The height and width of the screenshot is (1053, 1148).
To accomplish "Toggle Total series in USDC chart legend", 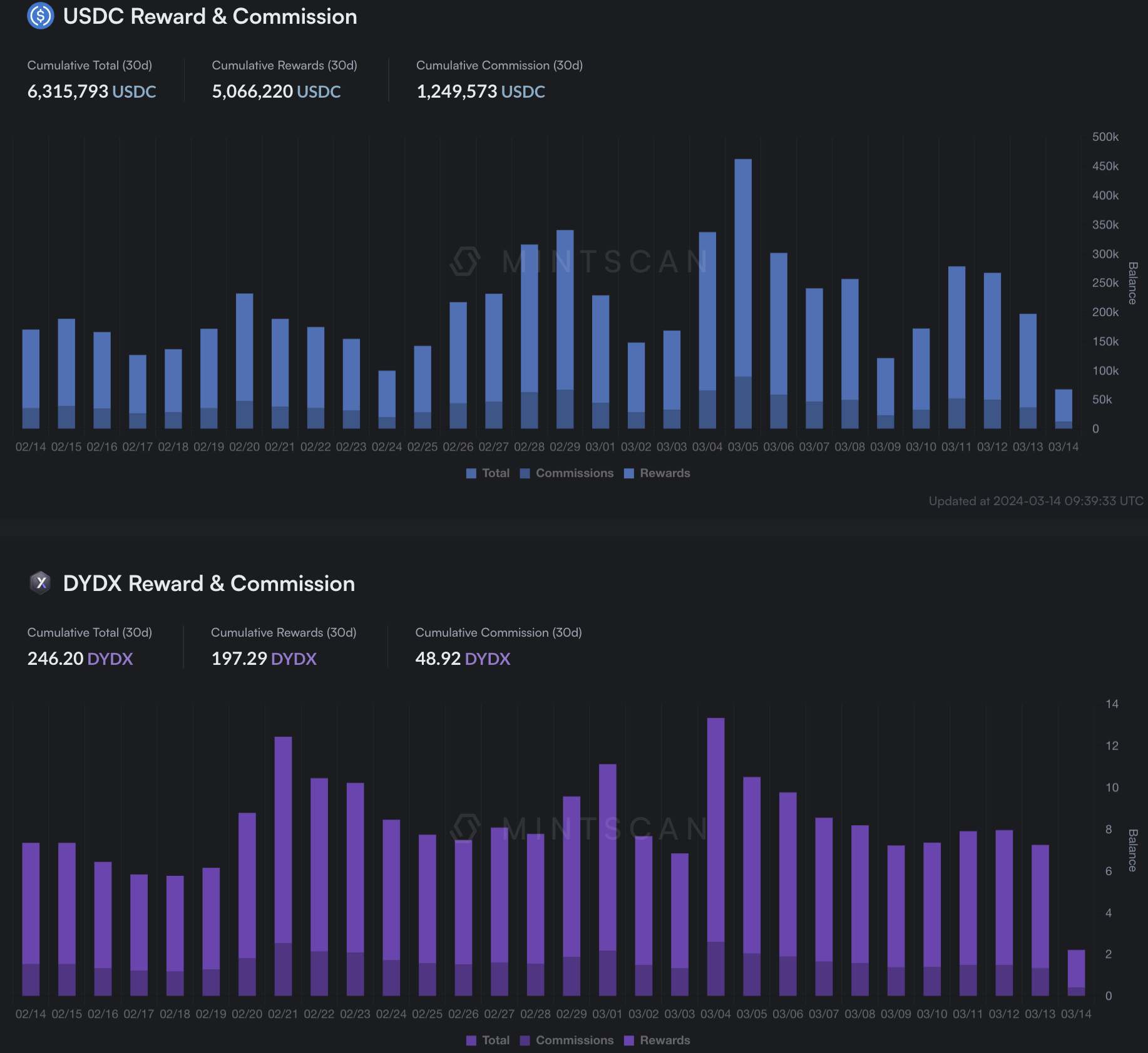I will tap(488, 473).
